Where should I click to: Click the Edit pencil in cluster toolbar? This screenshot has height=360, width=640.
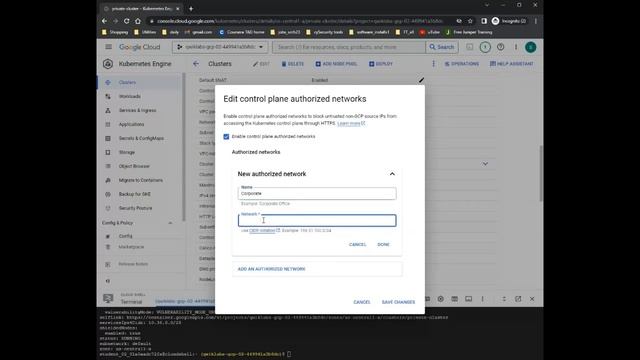click(x=261, y=64)
